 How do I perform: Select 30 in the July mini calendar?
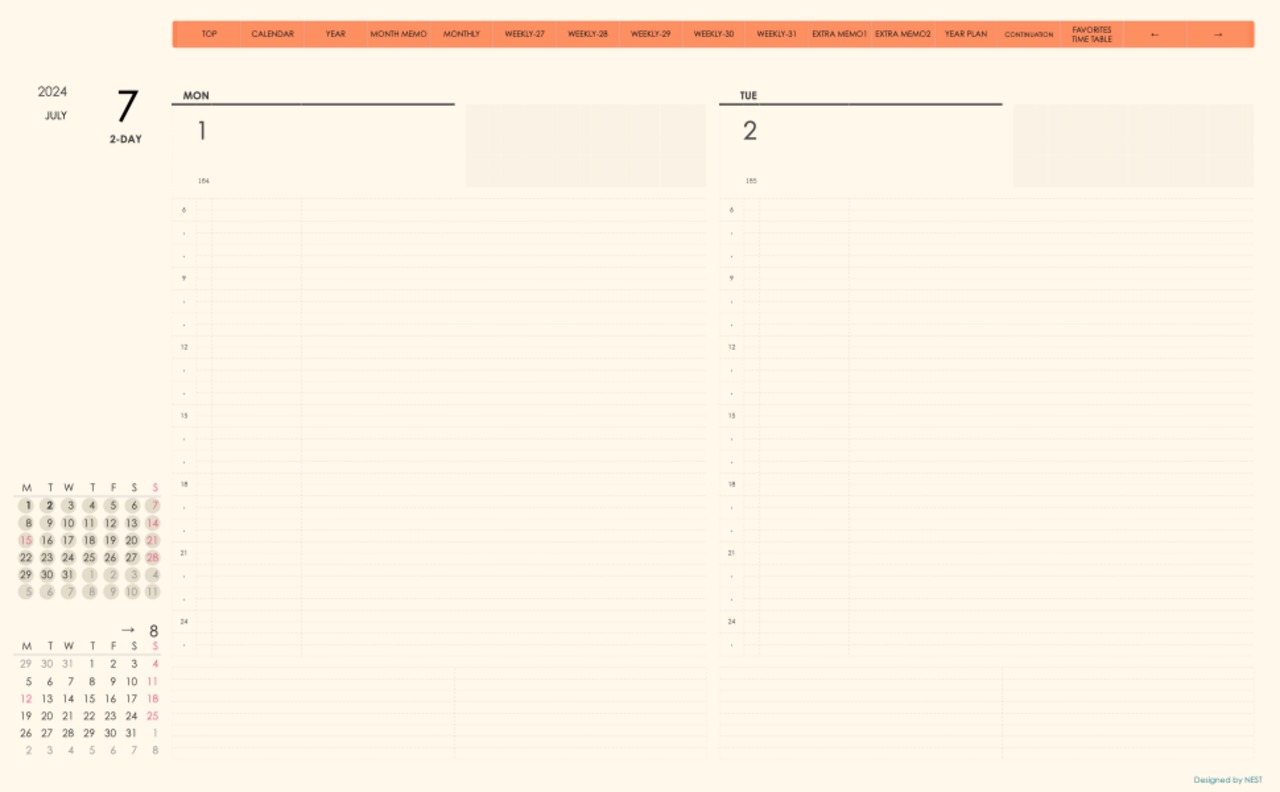pos(47,575)
